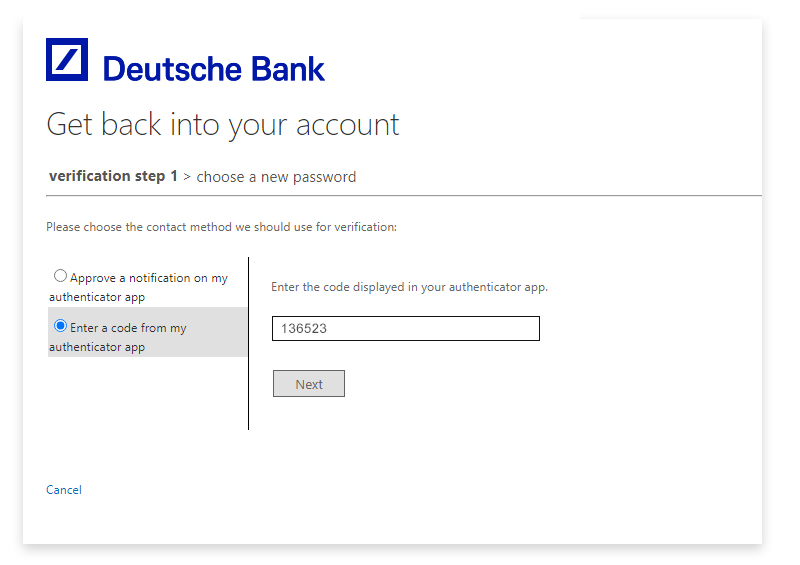Select the approve notification radio button
The image size is (800, 565).
click(61, 276)
